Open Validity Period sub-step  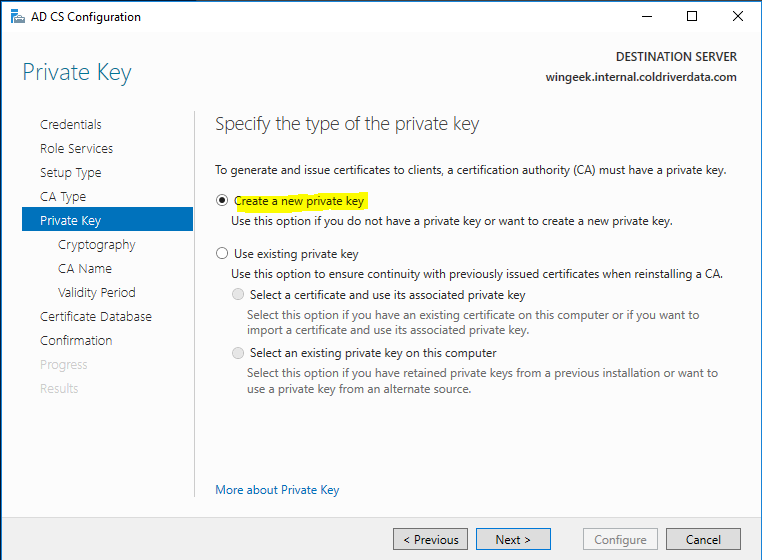(96, 293)
